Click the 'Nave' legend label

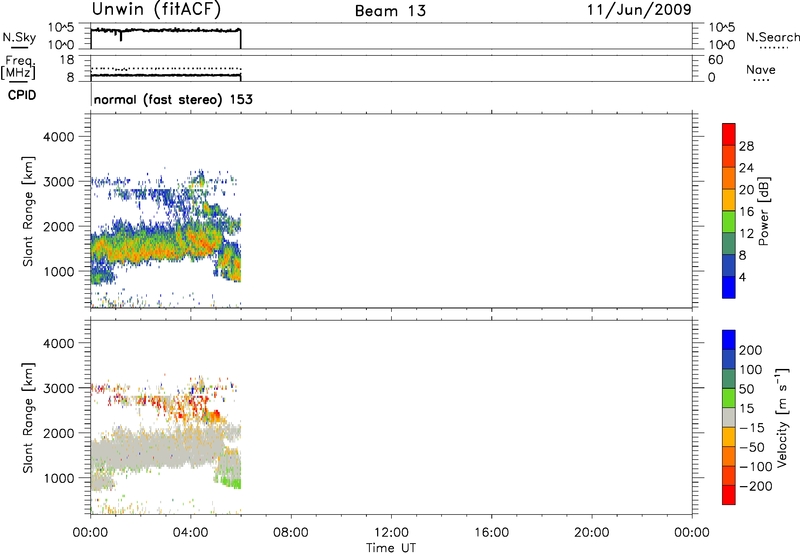[x=761, y=69]
